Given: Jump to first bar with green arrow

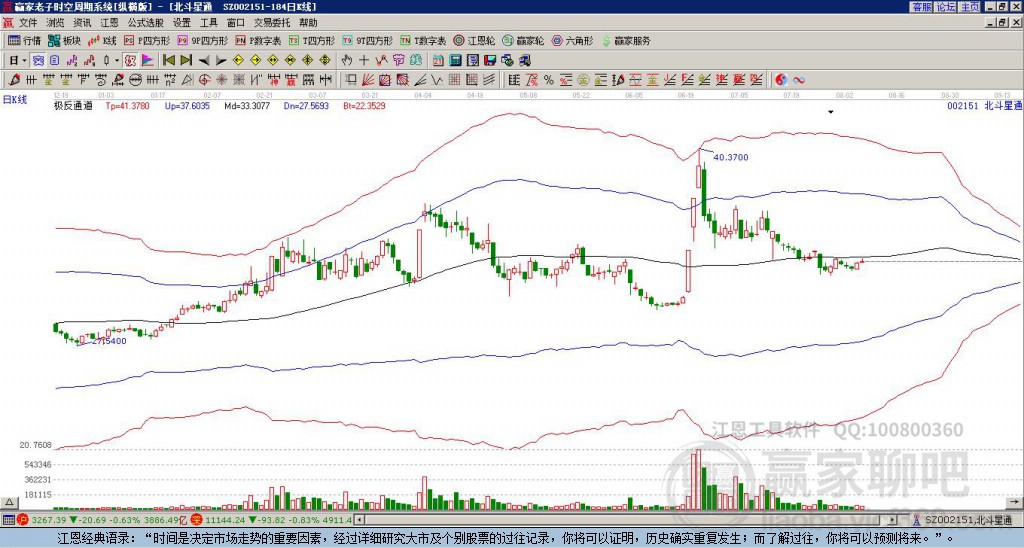Looking at the screenshot, I should pos(168,61).
